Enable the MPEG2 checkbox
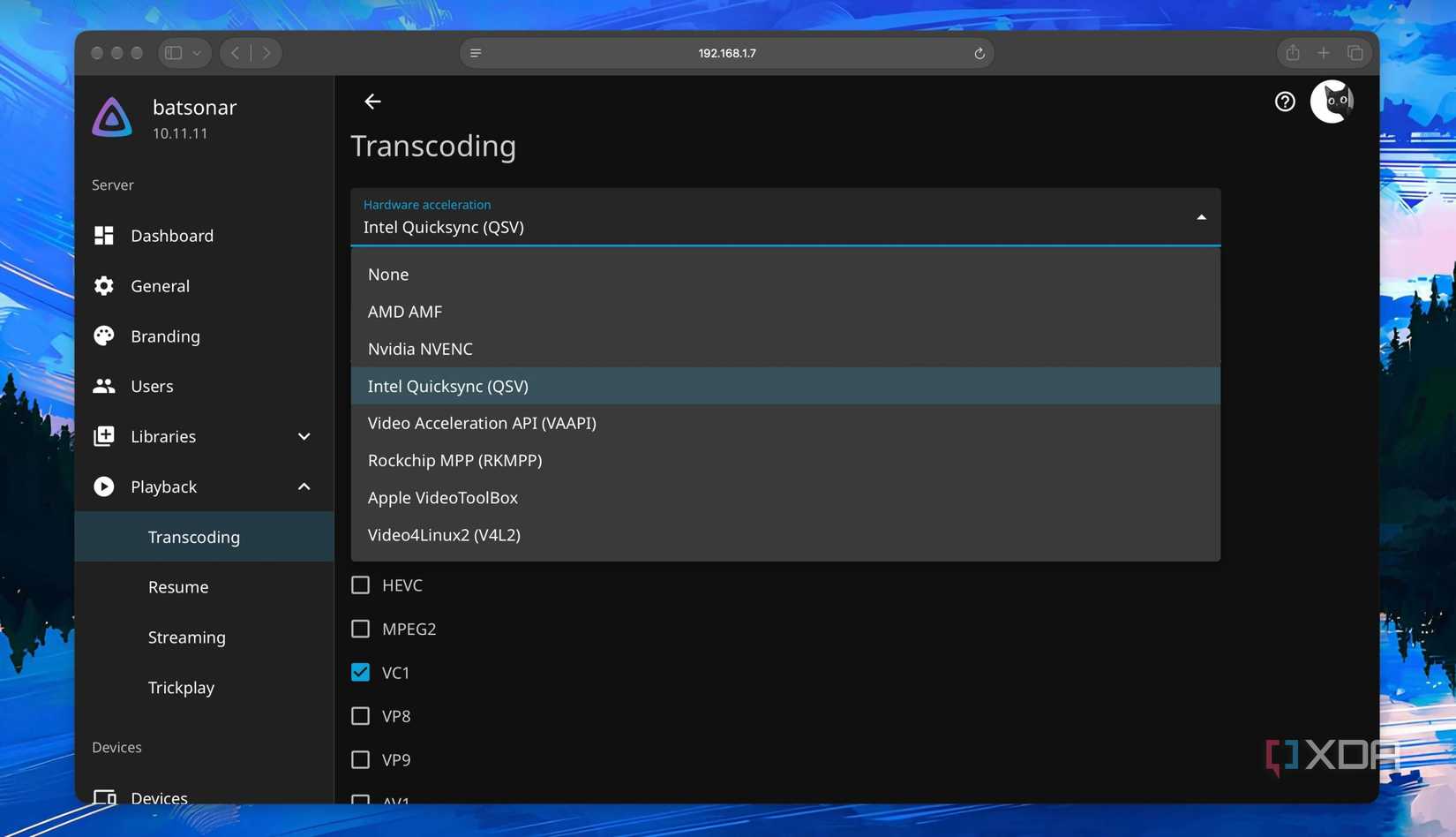This screenshot has width=1456, height=837. click(x=360, y=629)
